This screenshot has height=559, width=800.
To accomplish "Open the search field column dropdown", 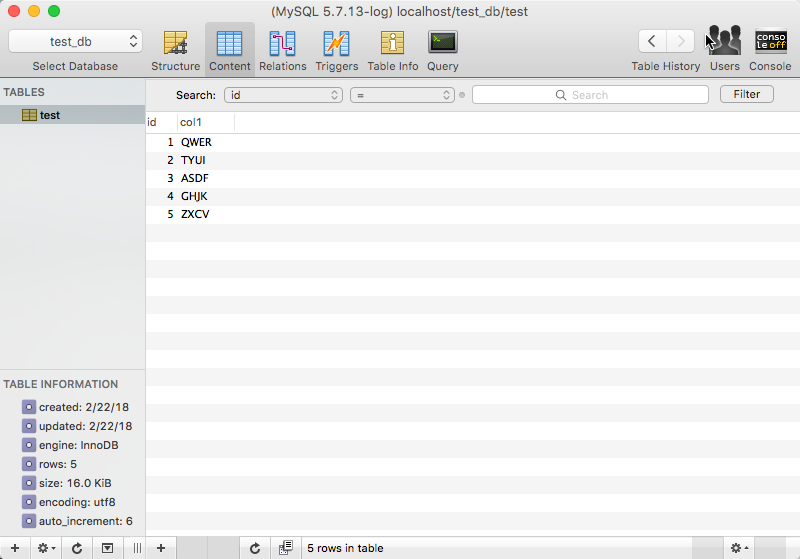I will pyautogui.click(x=283, y=95).
